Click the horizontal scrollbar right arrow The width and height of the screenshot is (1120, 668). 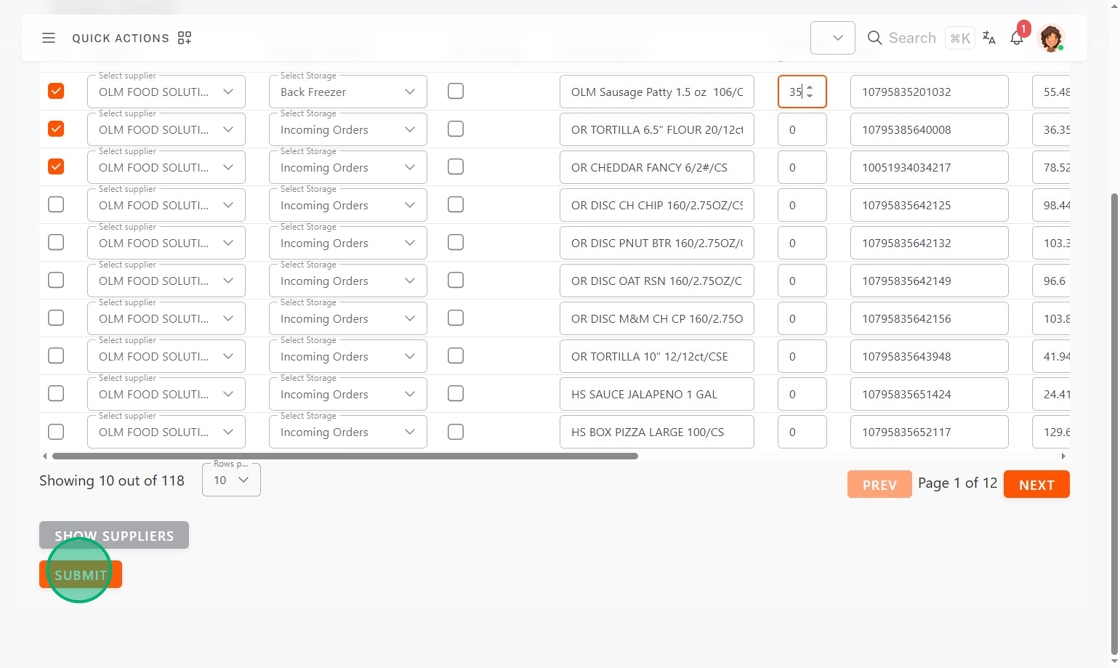pos(1063,456)
